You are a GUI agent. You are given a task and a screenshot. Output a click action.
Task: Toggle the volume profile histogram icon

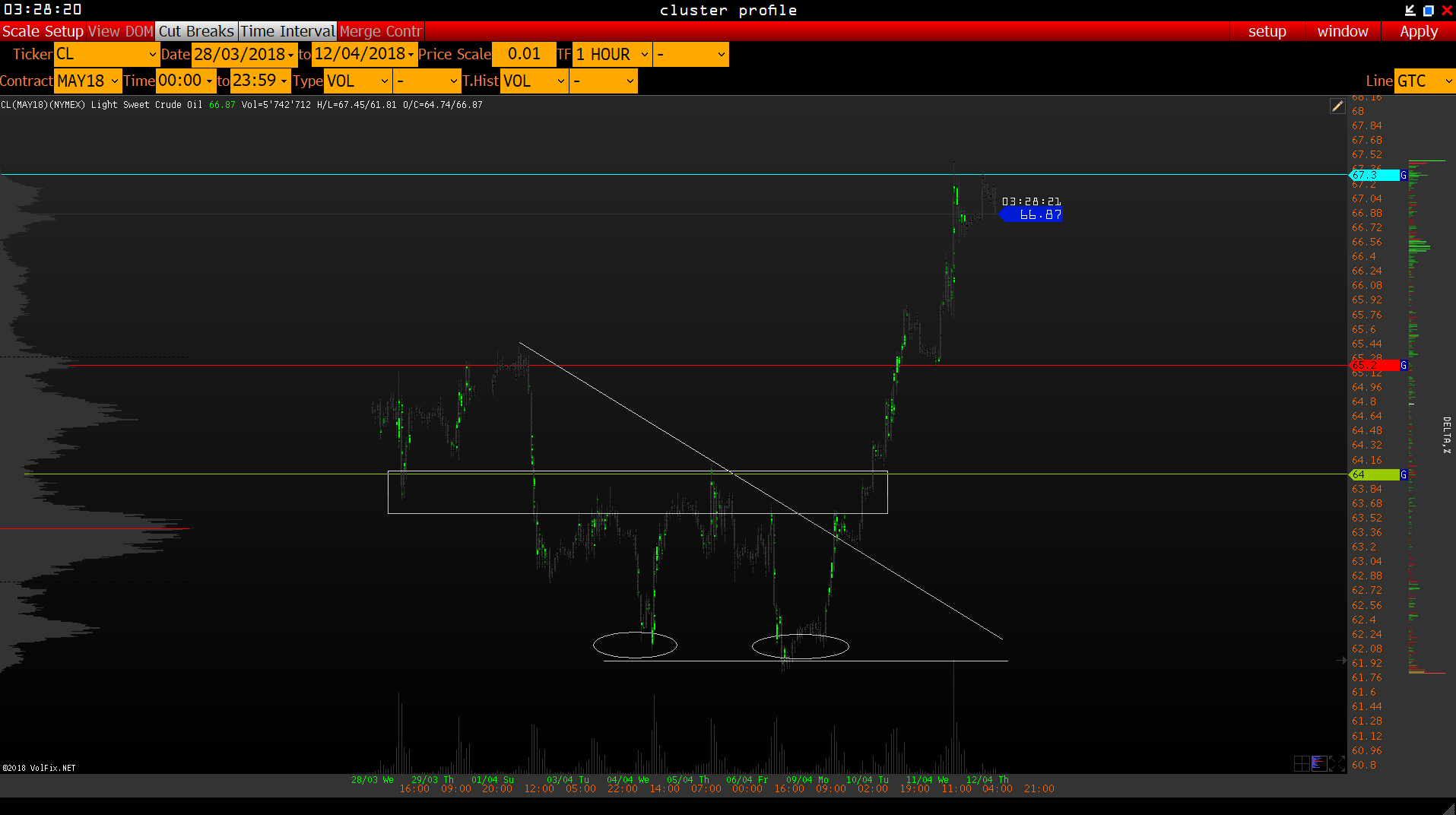click(x=1319, y=763)
